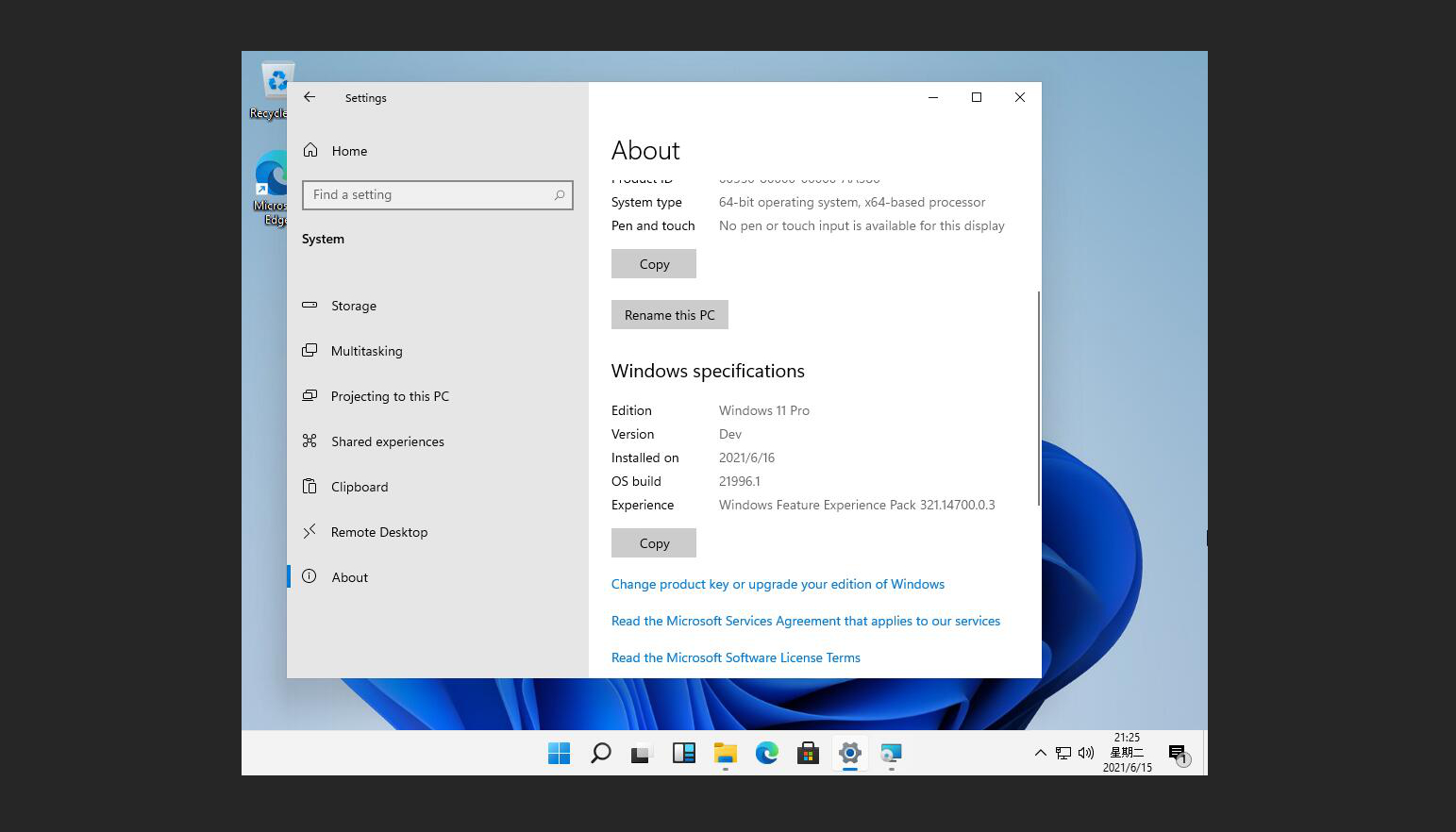
Task: Launch File Explorer from the taskbar
Action: pyautogui.click(x=725, y=753)
